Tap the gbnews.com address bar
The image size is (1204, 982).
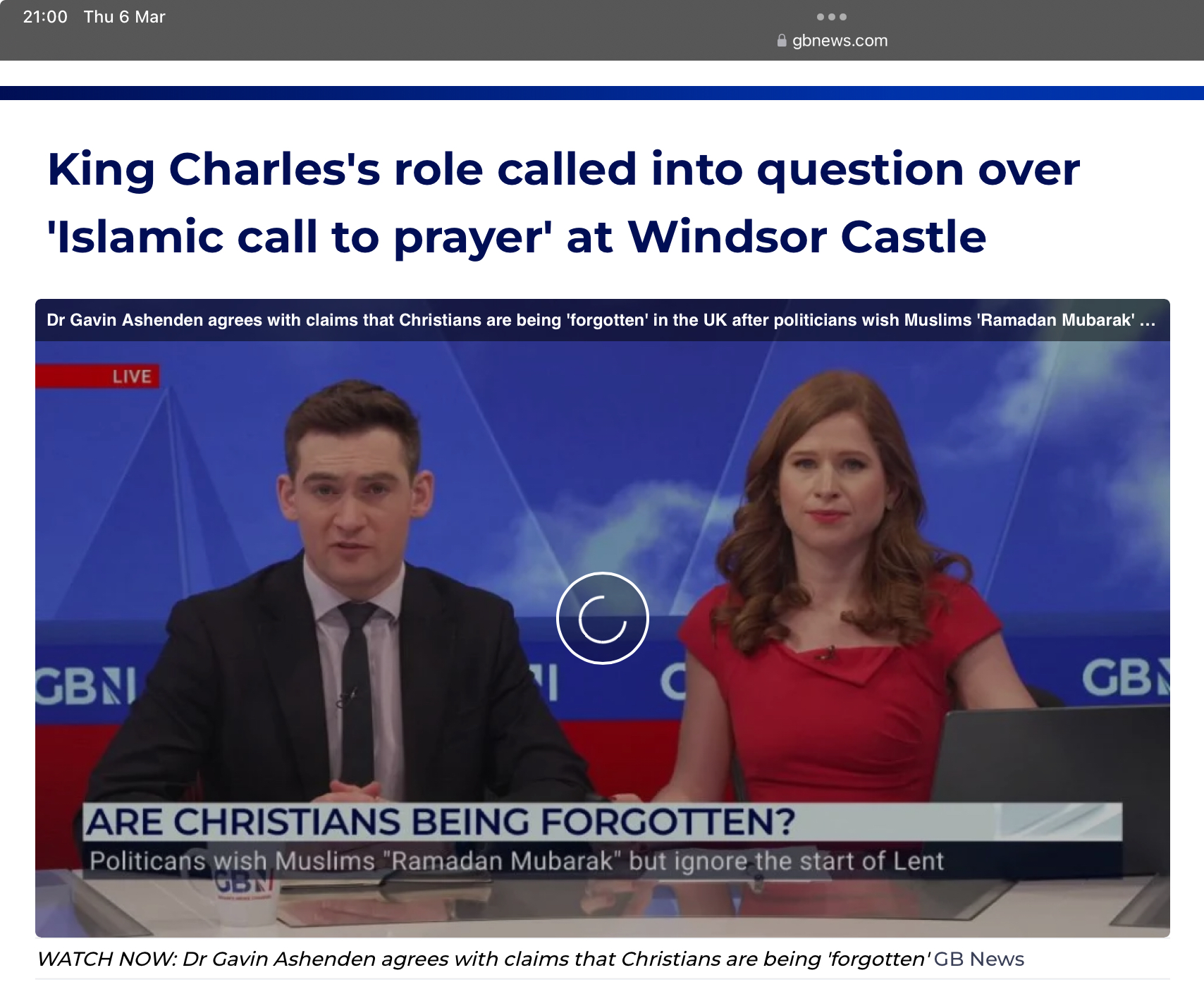[832, 41]
